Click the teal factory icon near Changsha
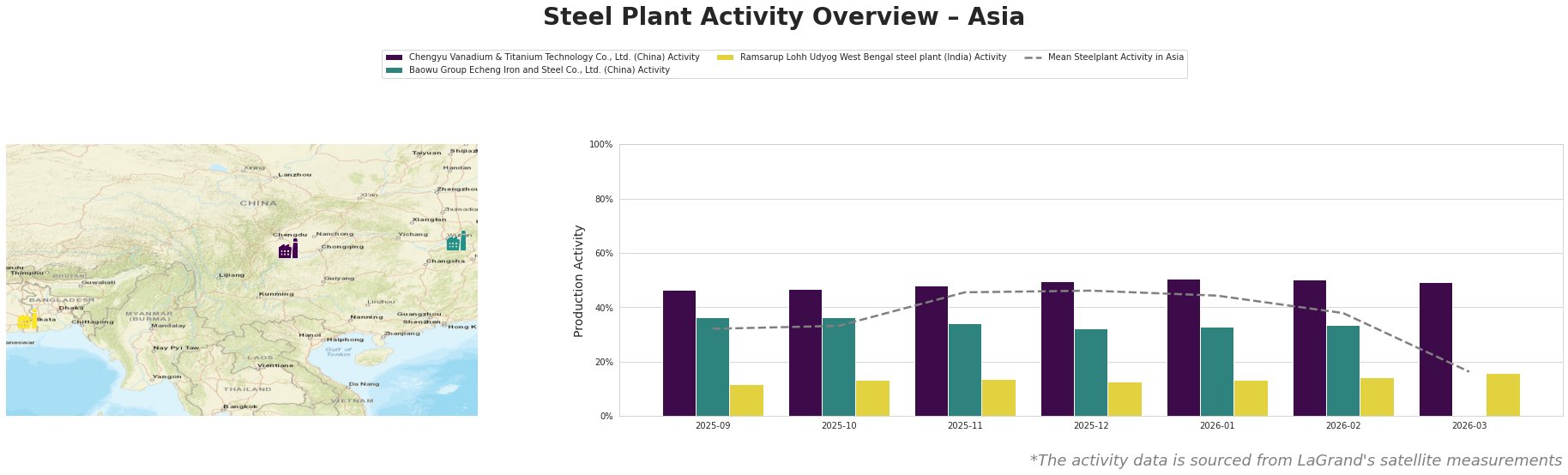This screenshot has height=475, width=1568. point(455,242)
